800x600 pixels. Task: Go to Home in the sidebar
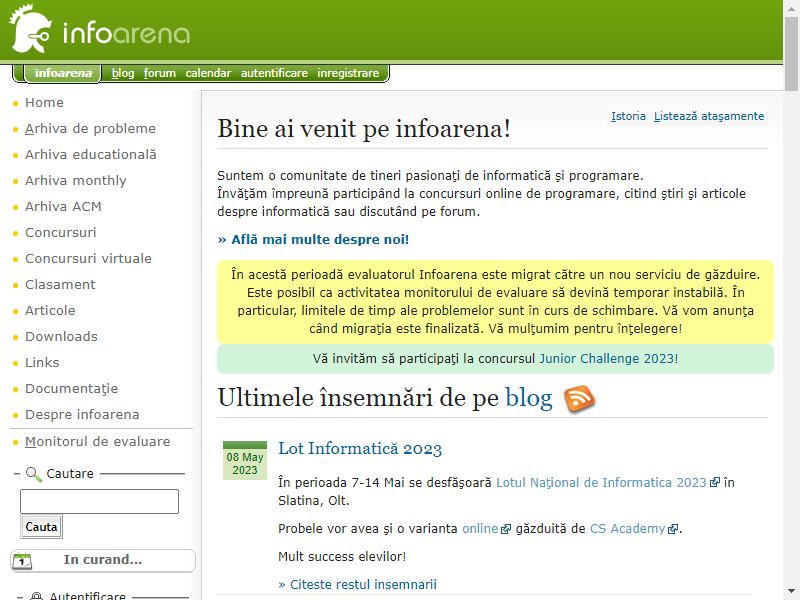pos(44,103)
